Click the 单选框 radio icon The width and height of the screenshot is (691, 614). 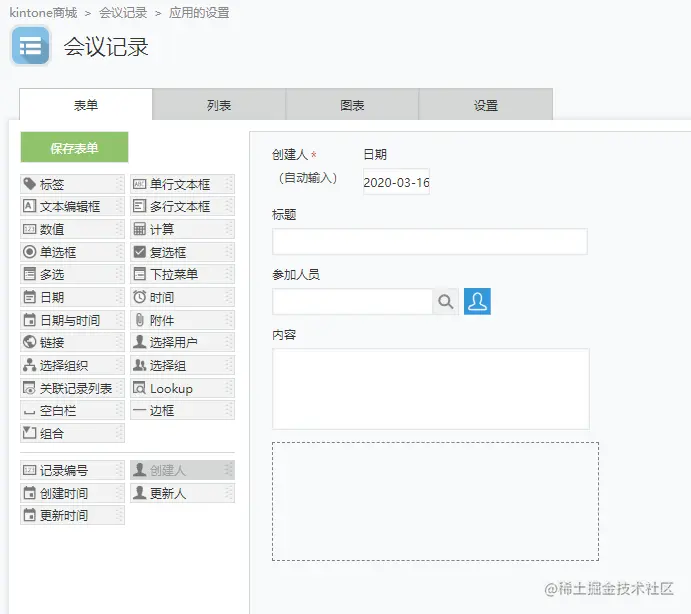click(x=30, y=252)
